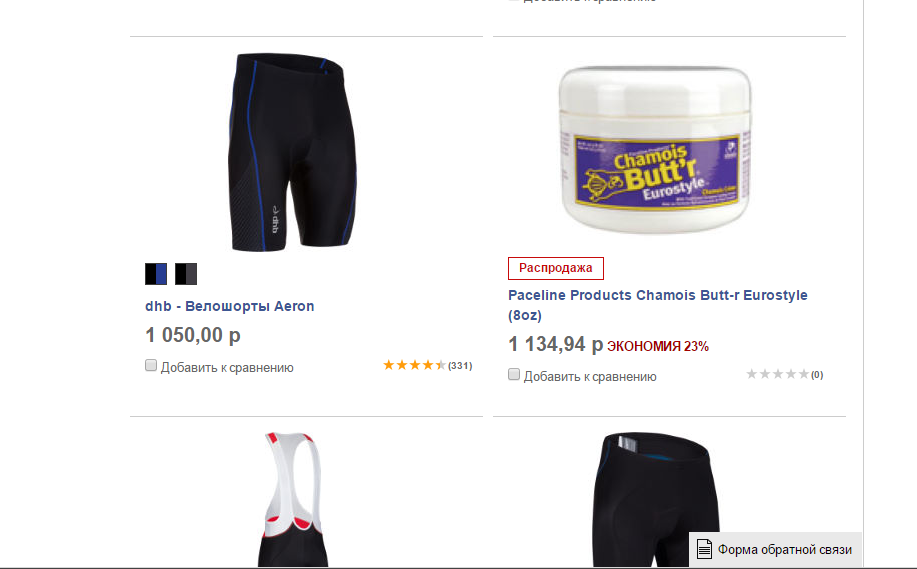917x569 pixels.
Task: Click the orange star rating for Aeron shorts
Action: pyautogui.click(x=415, y=365)
